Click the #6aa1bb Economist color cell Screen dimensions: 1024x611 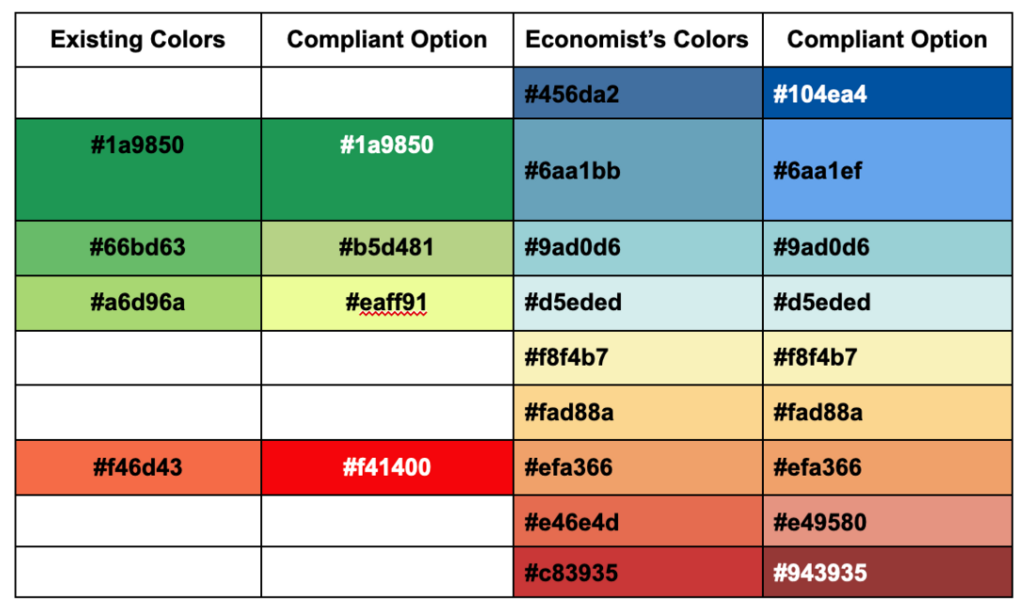(637, 170)
